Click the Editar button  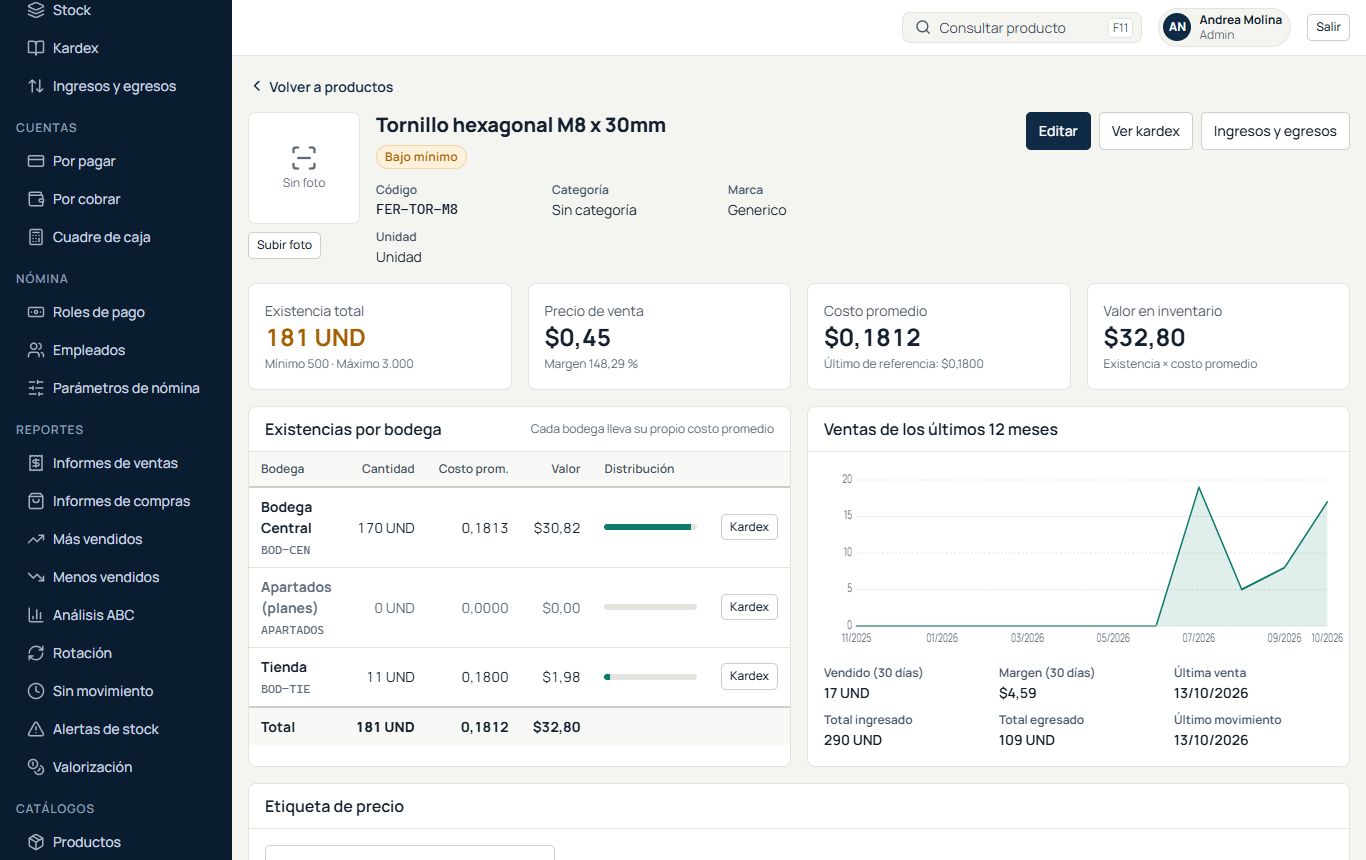pos(1058,131)
